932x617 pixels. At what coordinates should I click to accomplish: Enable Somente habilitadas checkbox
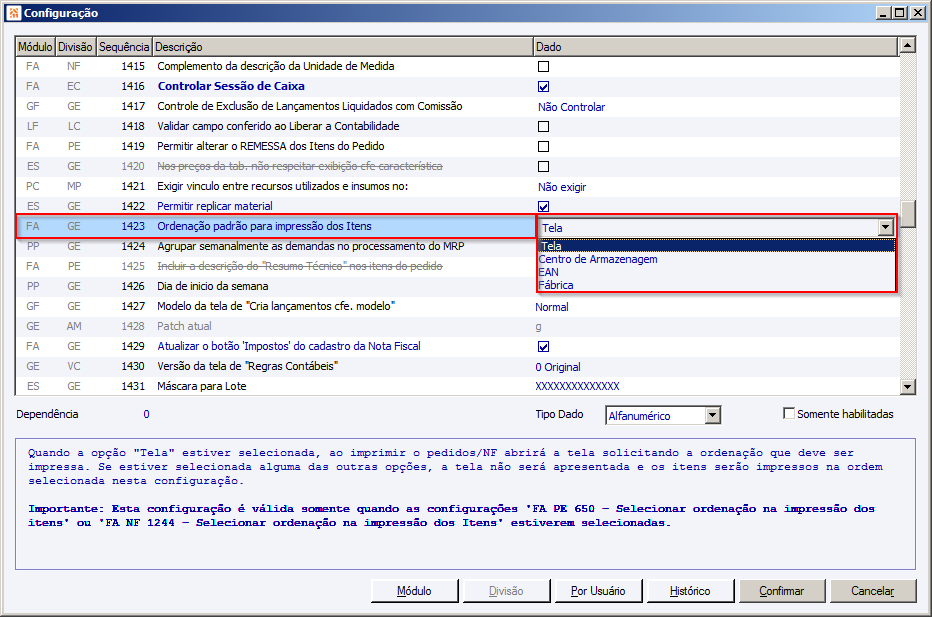point(789,413)
